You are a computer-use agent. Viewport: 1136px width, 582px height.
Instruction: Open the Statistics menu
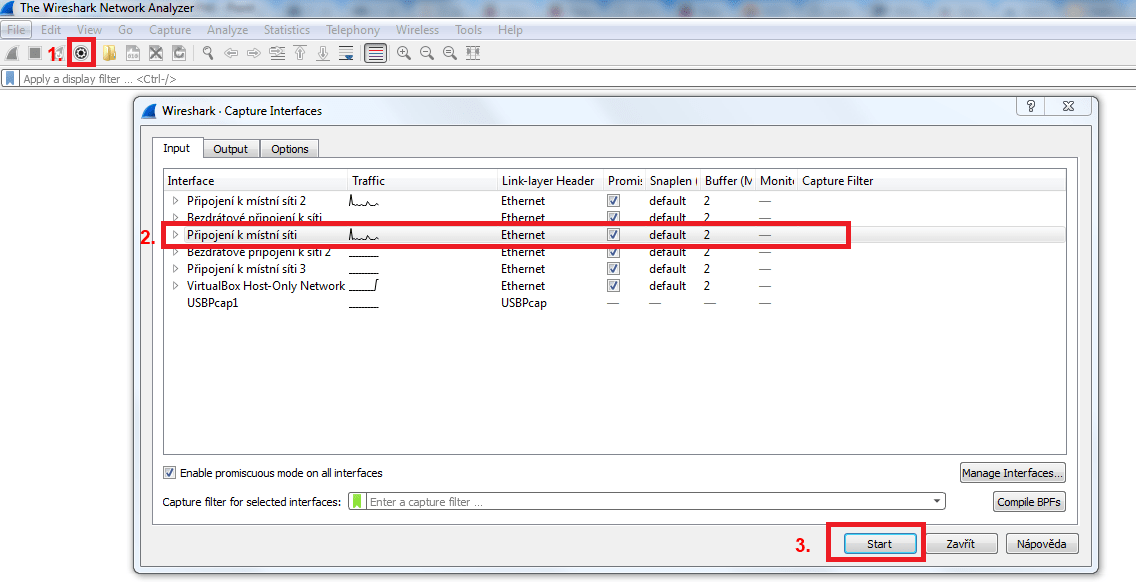pos(287,30)
